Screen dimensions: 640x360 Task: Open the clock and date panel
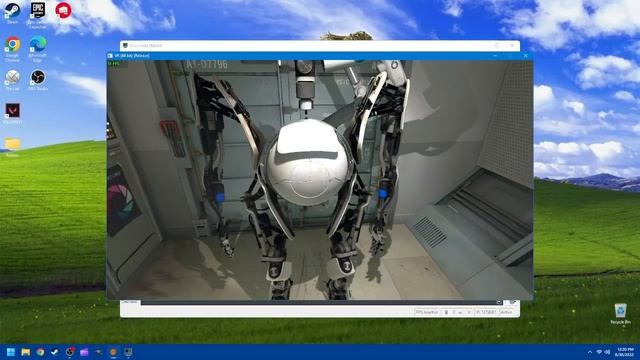tap(625, 352)
